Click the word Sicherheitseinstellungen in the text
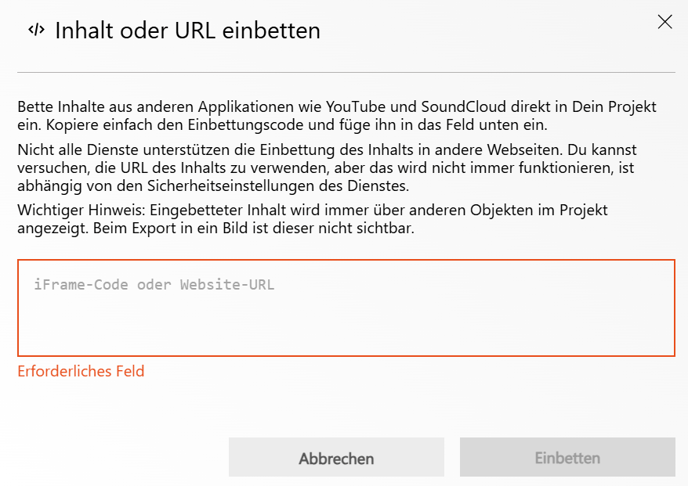 pos(231,186)
